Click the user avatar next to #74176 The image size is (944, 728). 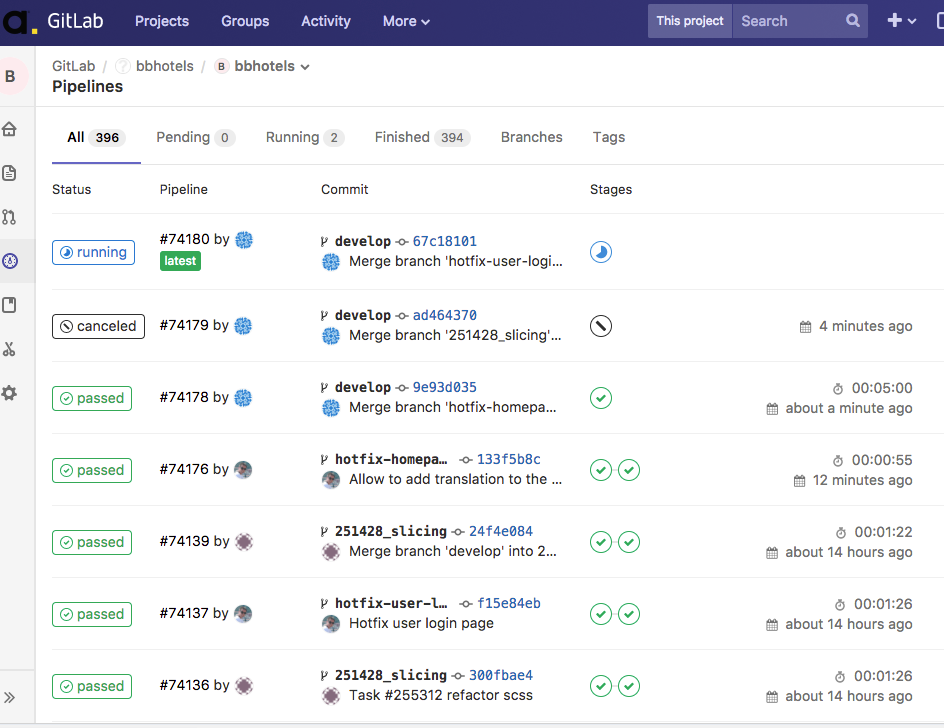243,469
